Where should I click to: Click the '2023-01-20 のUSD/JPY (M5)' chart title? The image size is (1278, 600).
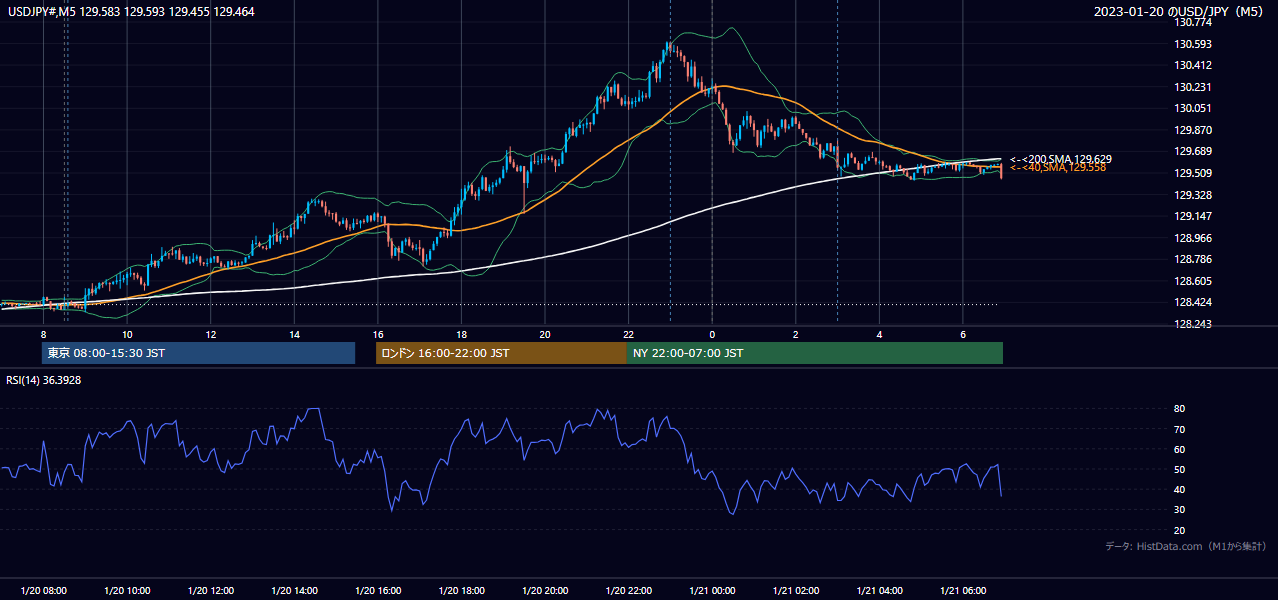tap(1180, 11)
